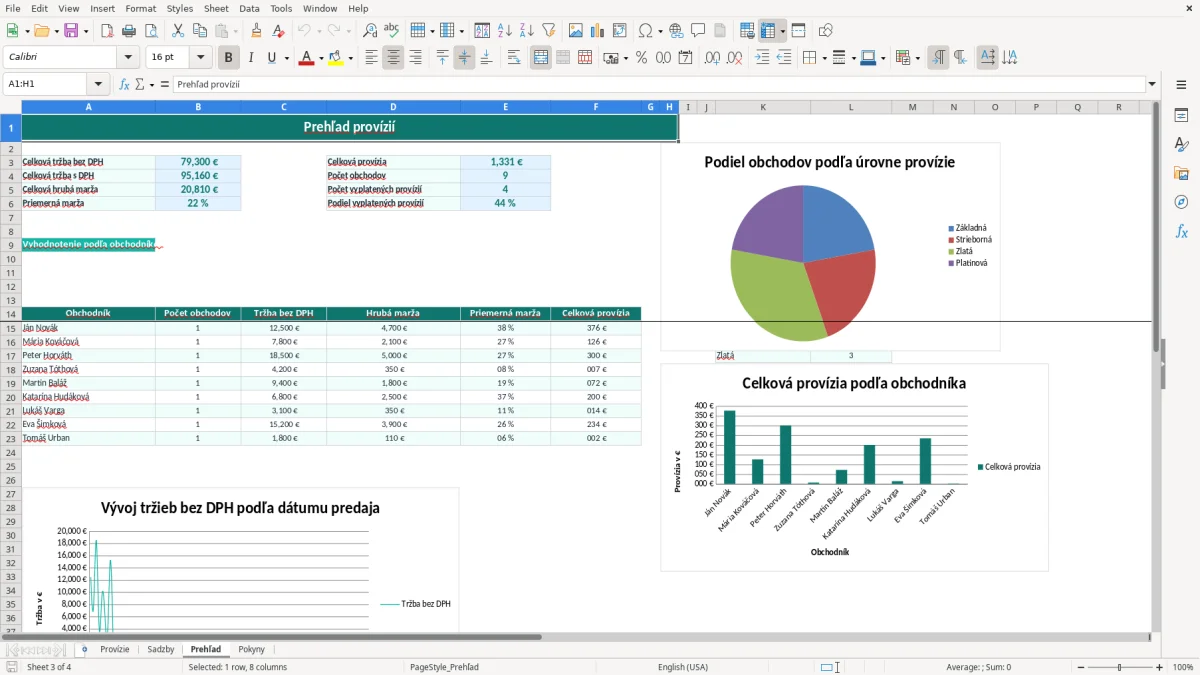1200x675 pixels.
Task: Open the font name dropdown for Calibri
Action: pyautogui.click(x=128, y=58)
